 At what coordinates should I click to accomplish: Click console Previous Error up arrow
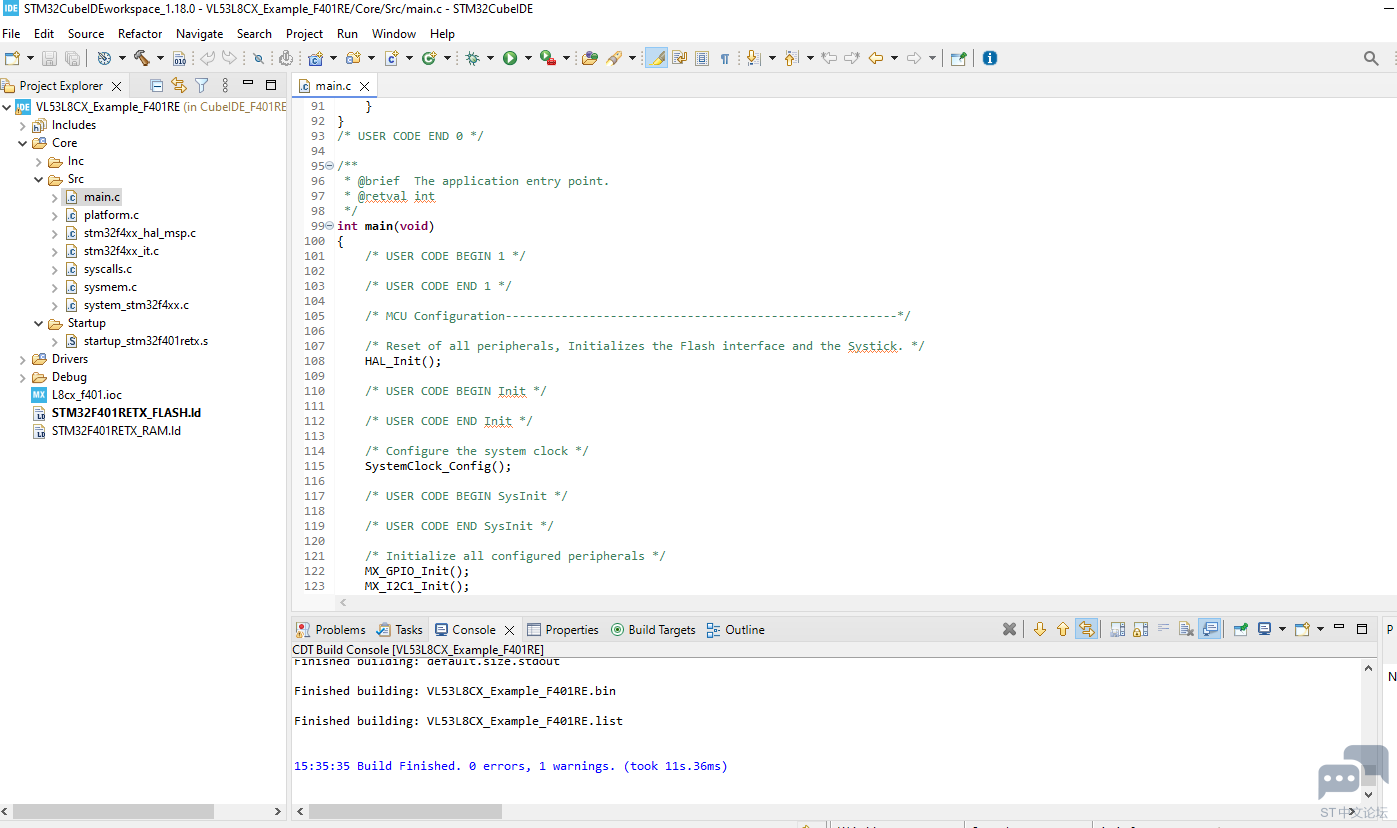1063,629
